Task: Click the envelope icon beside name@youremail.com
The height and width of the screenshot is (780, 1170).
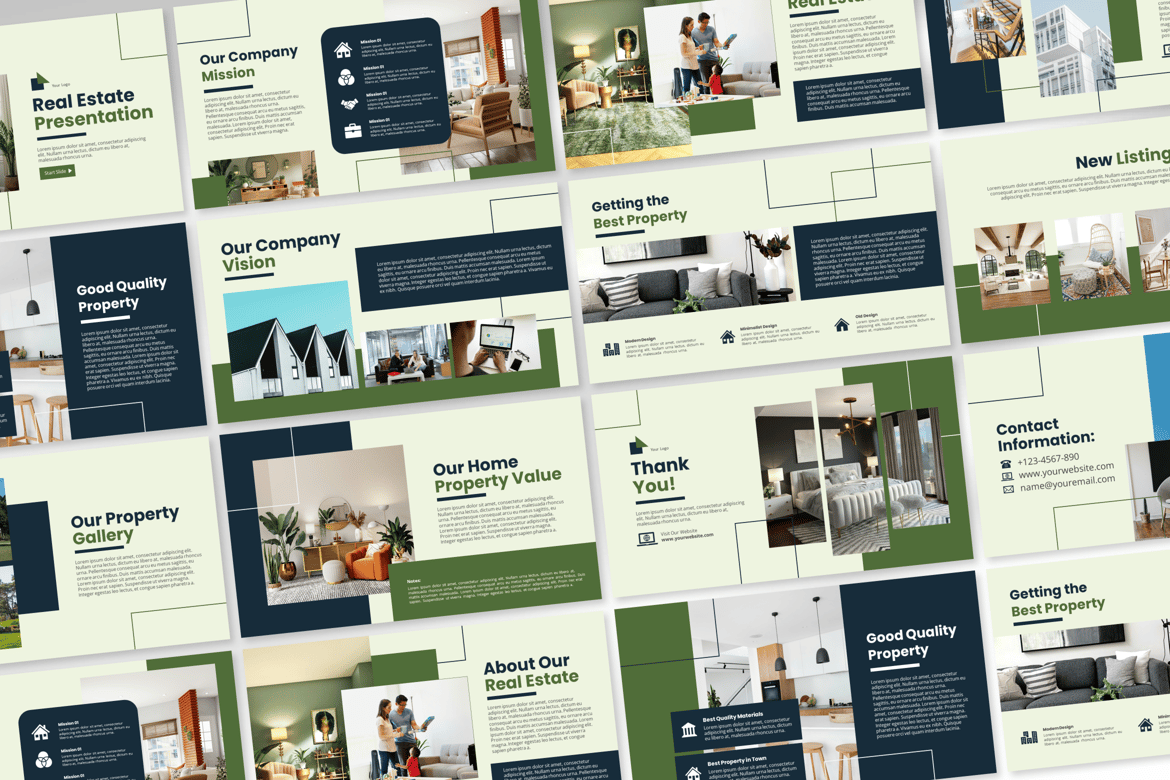Action: (1008, 490)
